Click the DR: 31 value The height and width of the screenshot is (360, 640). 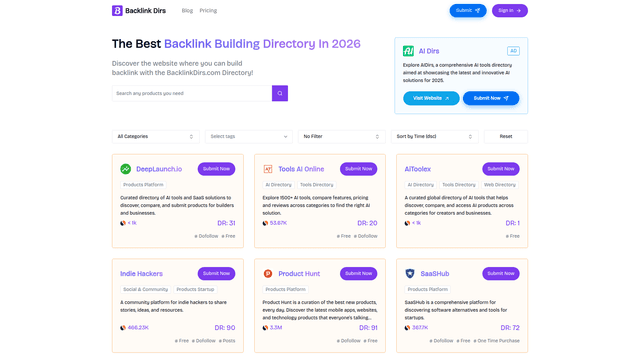pos(226,223)
